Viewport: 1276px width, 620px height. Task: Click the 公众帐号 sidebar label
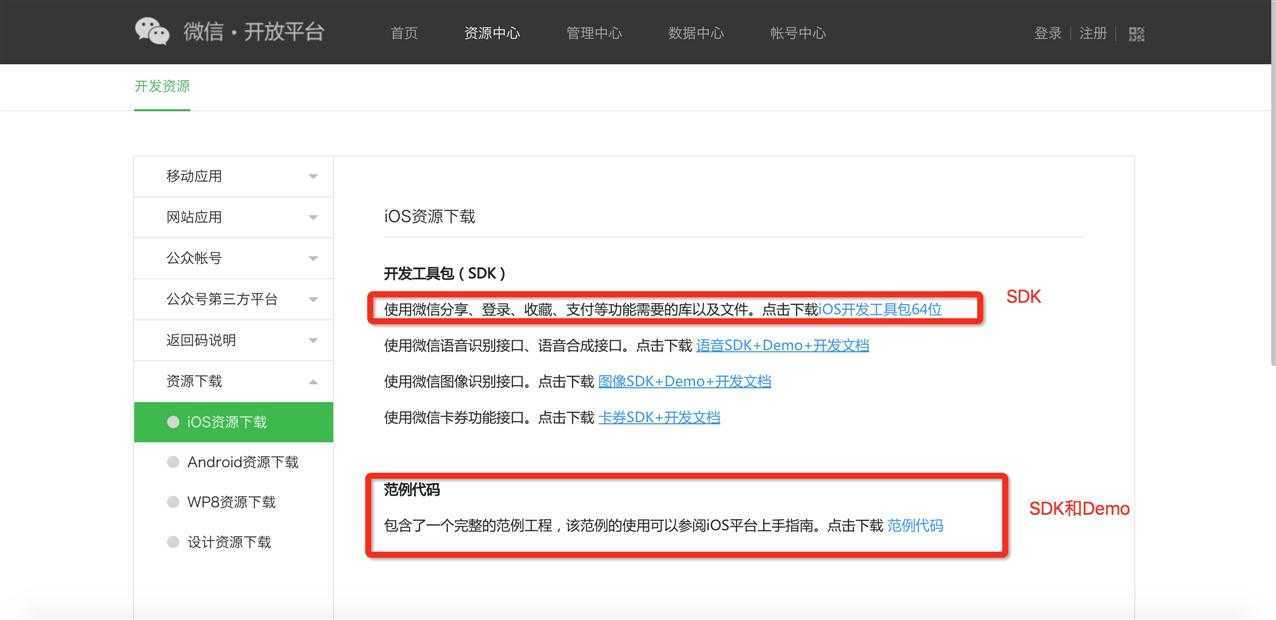pos(194,258)
